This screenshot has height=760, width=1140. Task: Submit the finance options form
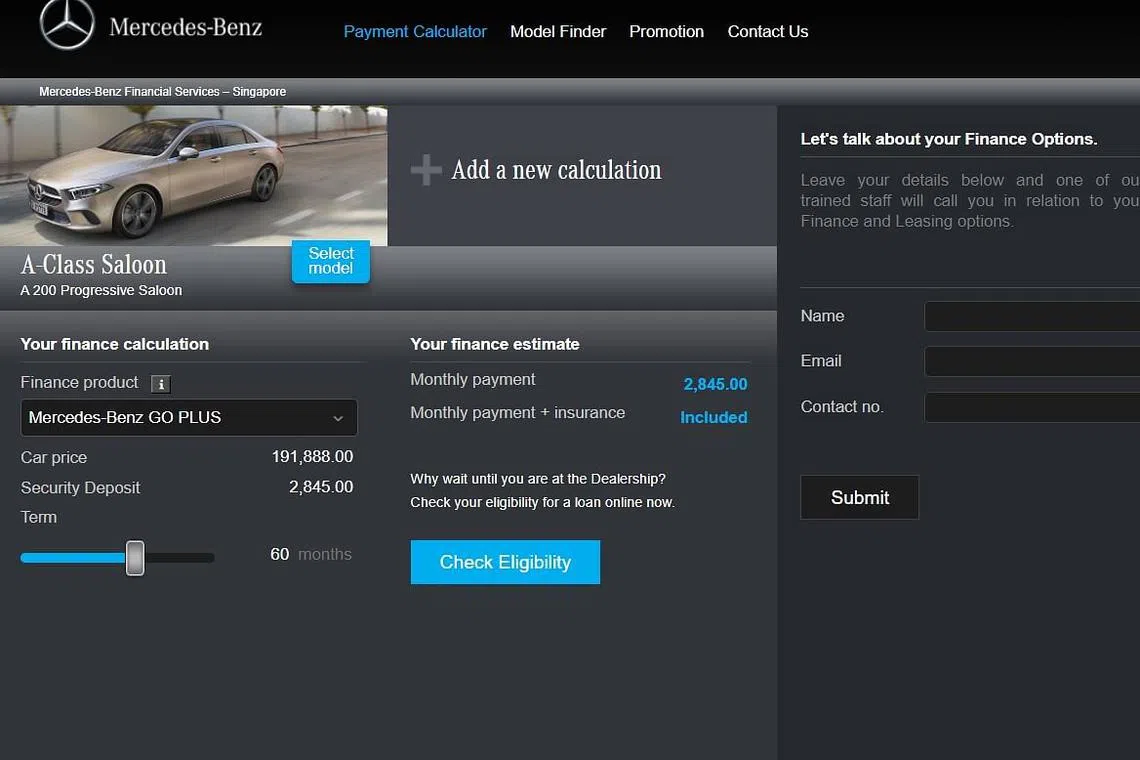(859, 498)
